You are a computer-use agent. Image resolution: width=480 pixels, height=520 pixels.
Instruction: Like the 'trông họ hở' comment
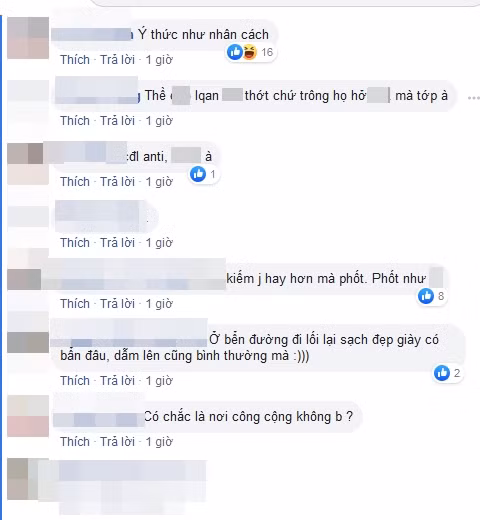pos(75,121)
